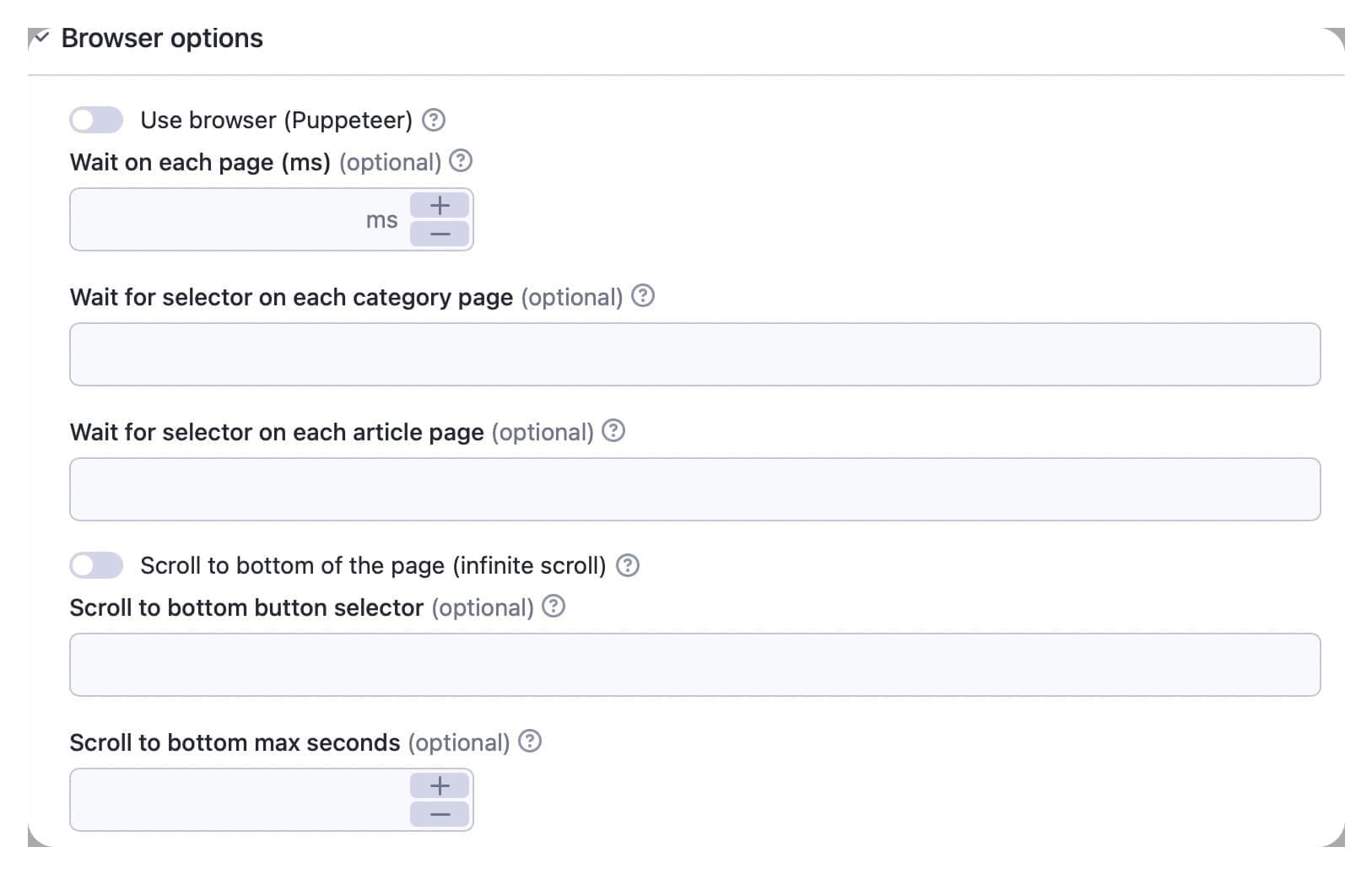Increment Scroll to bottom max seconds
Screen dimensions: 1372x874
point(439,785)
